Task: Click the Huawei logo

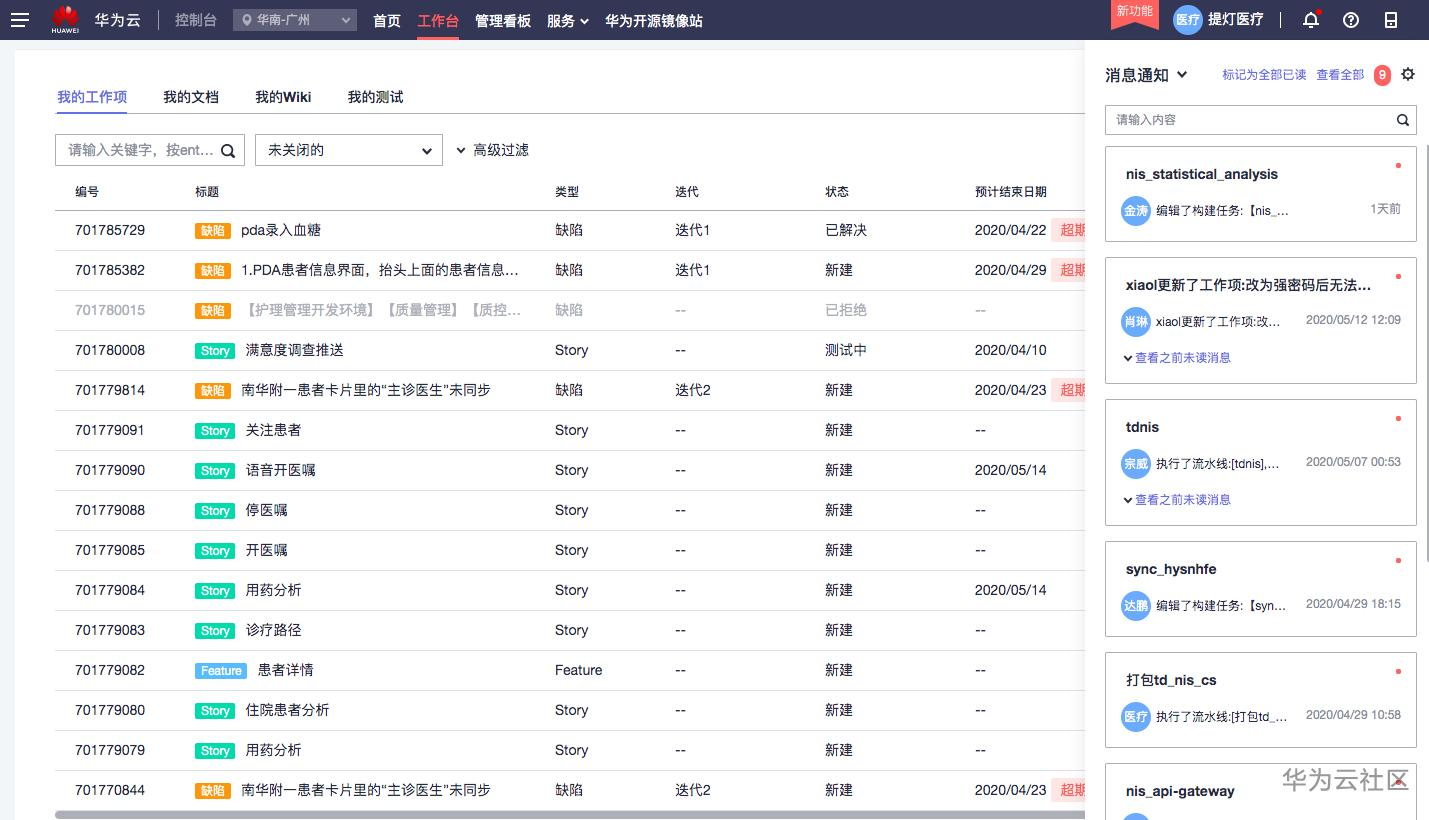Action: (65, 19)
